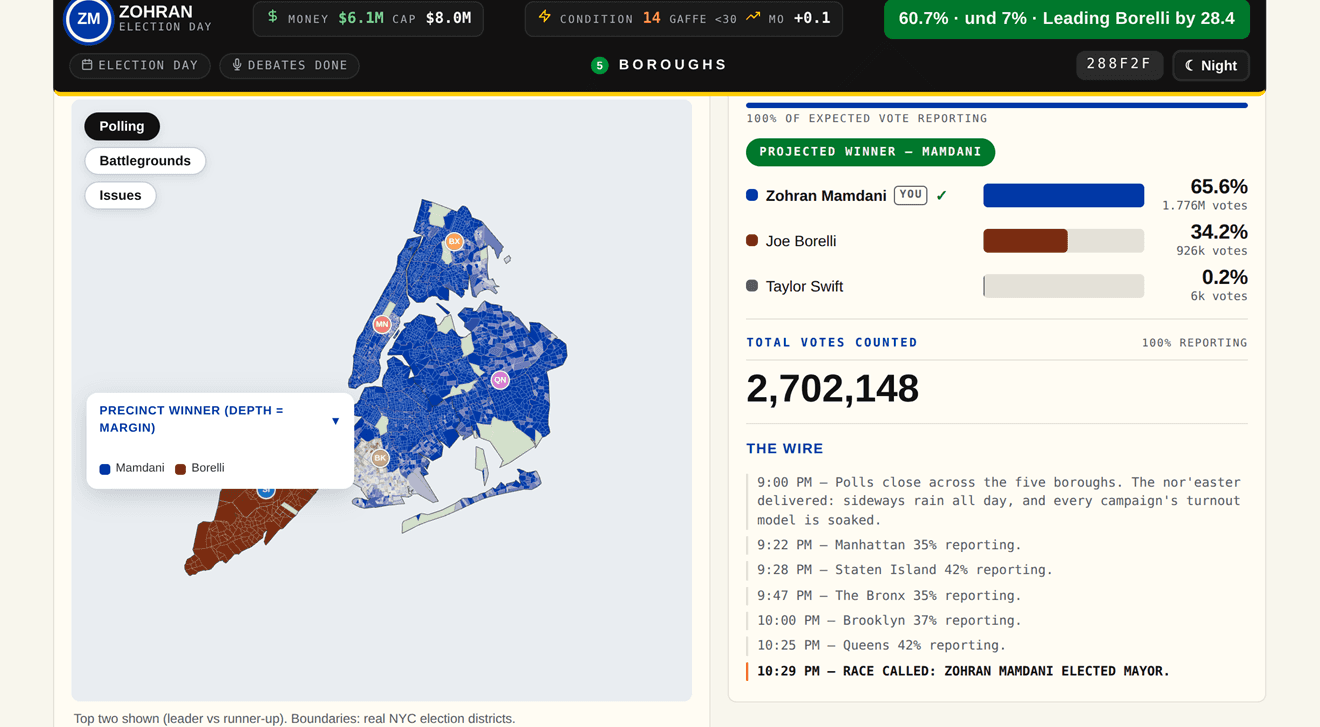This screenshot has height=727, width=1320.
Task: Click the ZM candidate avatar
Action: point(89,19)
